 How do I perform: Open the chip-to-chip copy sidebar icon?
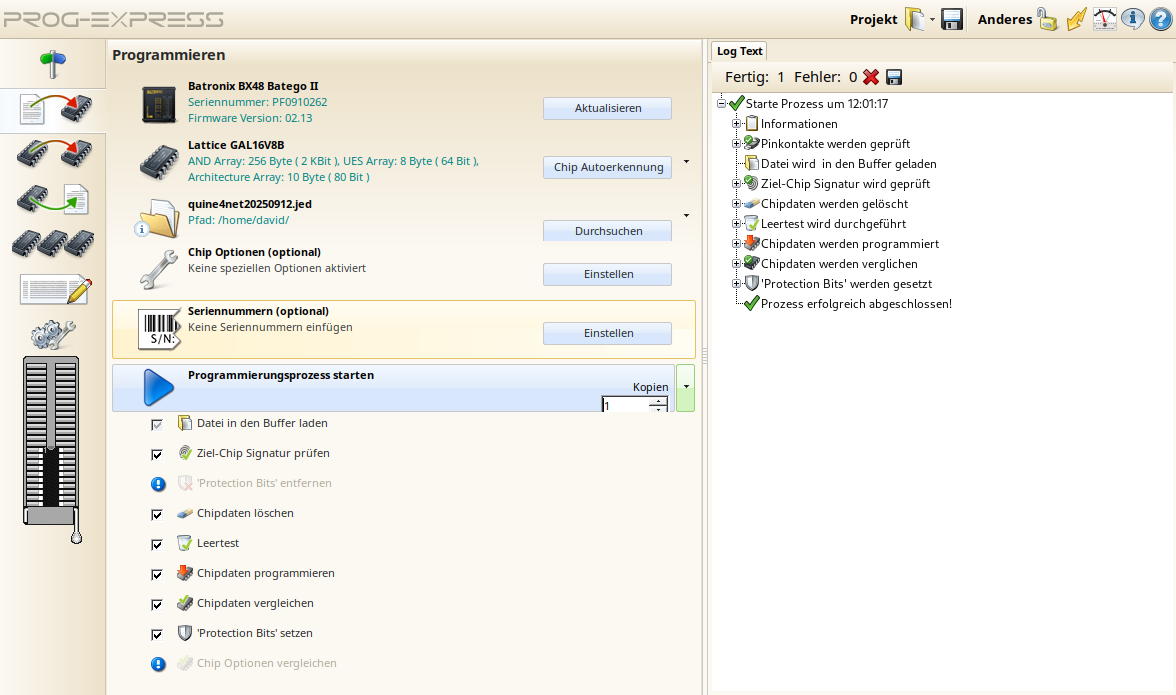pyautogui.click(x=53, y=153)
